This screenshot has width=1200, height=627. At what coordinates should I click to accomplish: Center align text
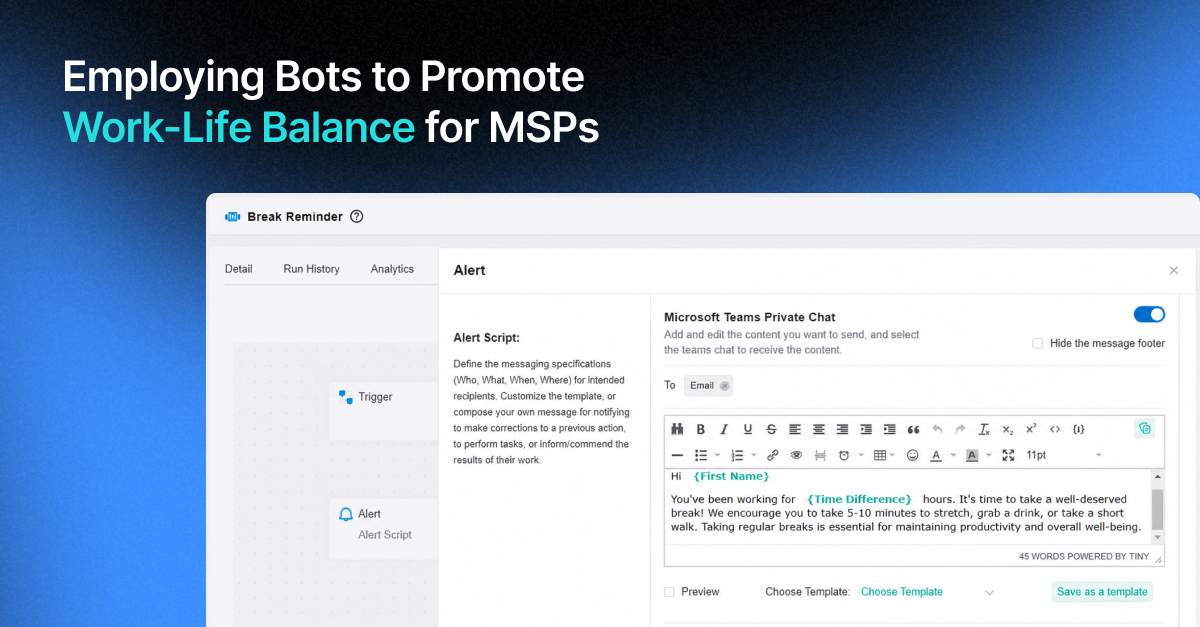[819, 429]
